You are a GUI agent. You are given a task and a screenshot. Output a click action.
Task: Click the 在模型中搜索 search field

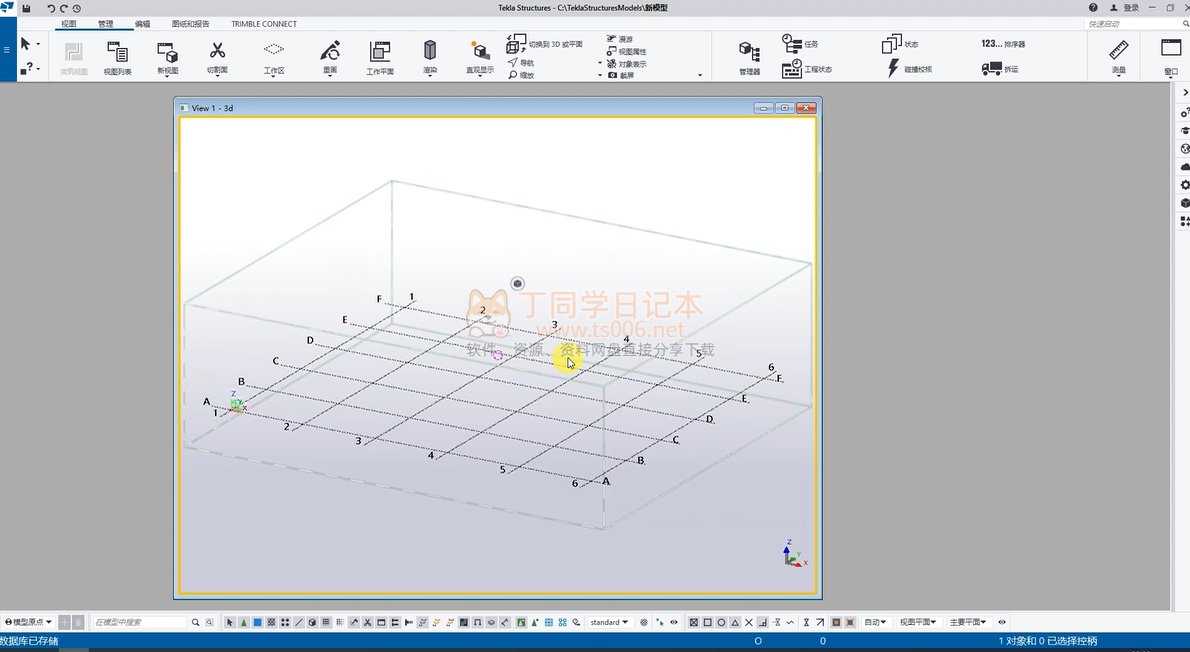coord(140,622)
